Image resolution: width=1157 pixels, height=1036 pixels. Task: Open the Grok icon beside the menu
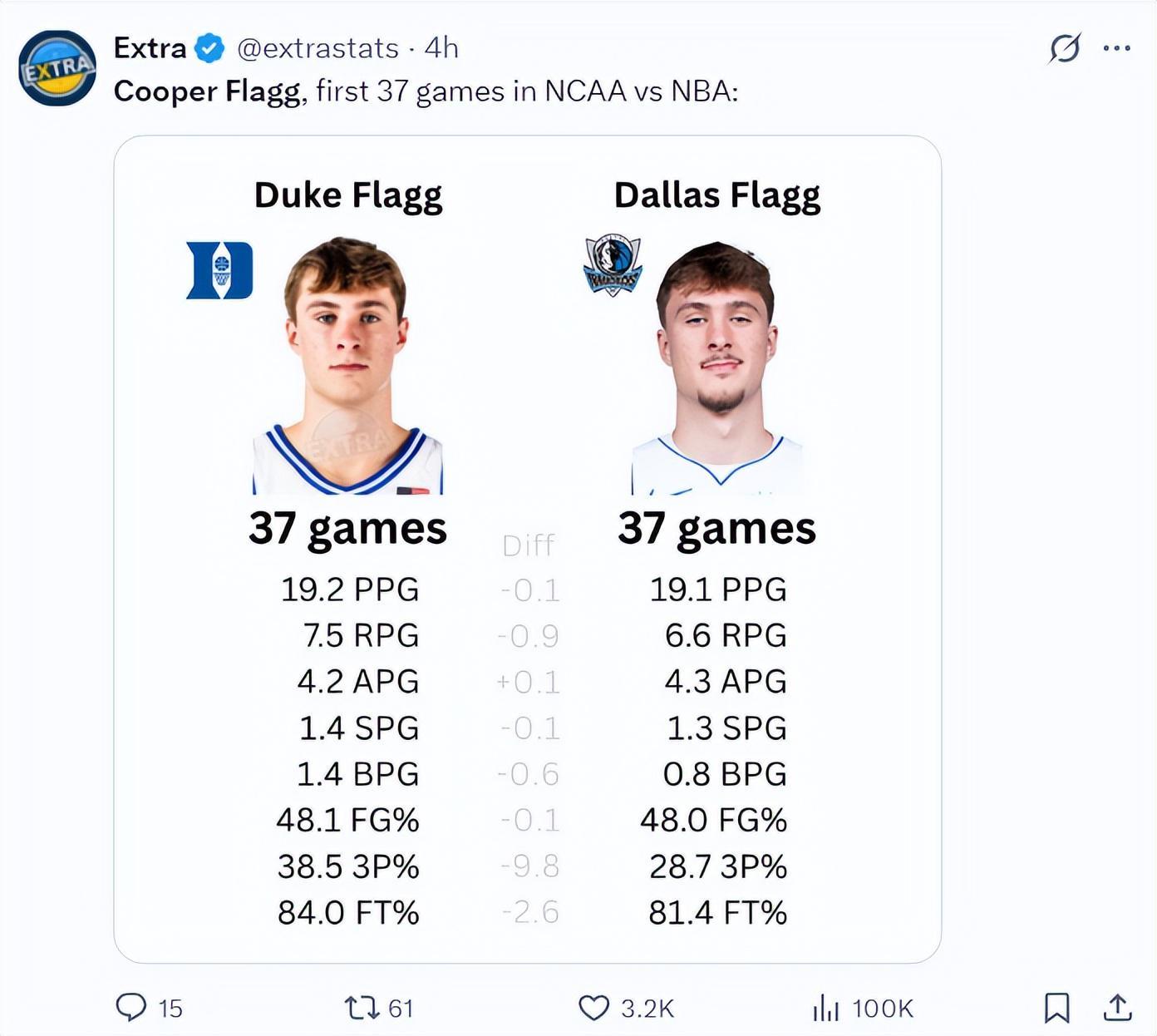[1064, 48]
